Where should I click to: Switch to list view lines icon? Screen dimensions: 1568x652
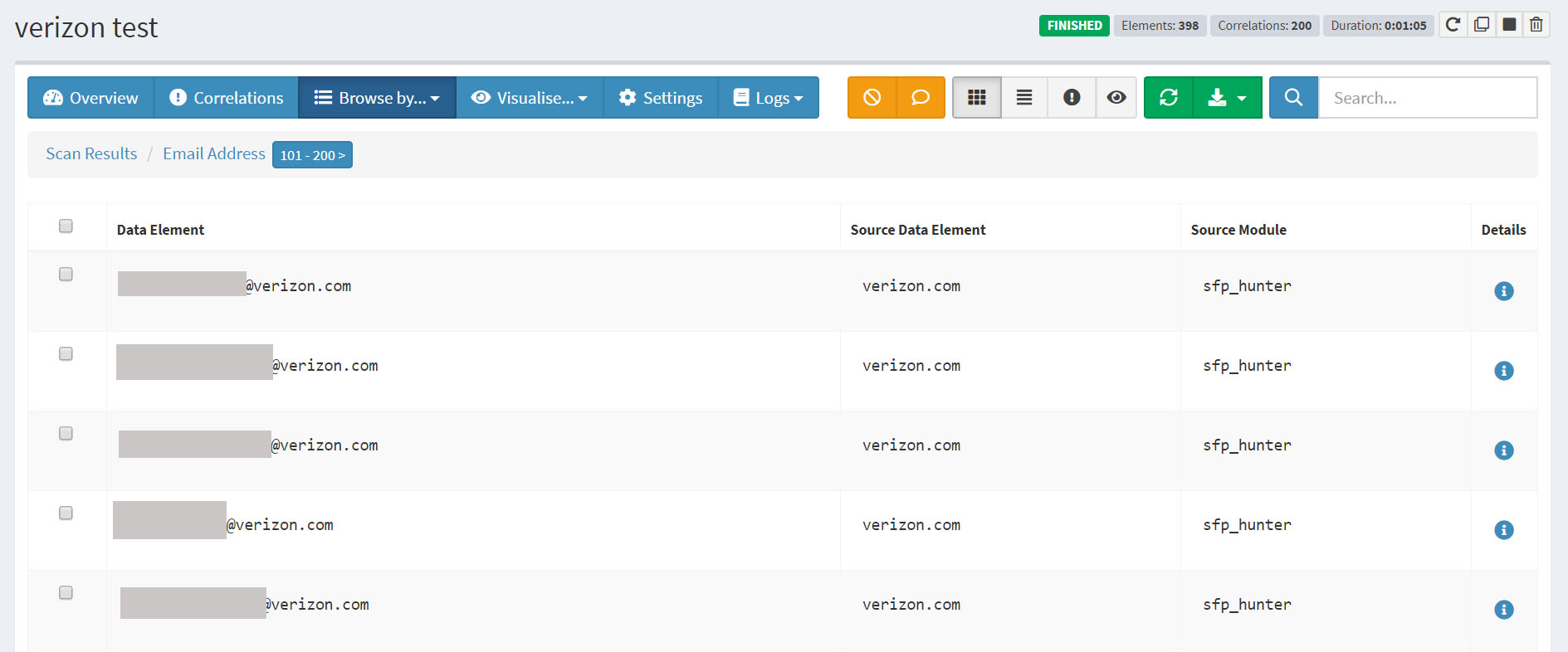tap(1024, 98)
